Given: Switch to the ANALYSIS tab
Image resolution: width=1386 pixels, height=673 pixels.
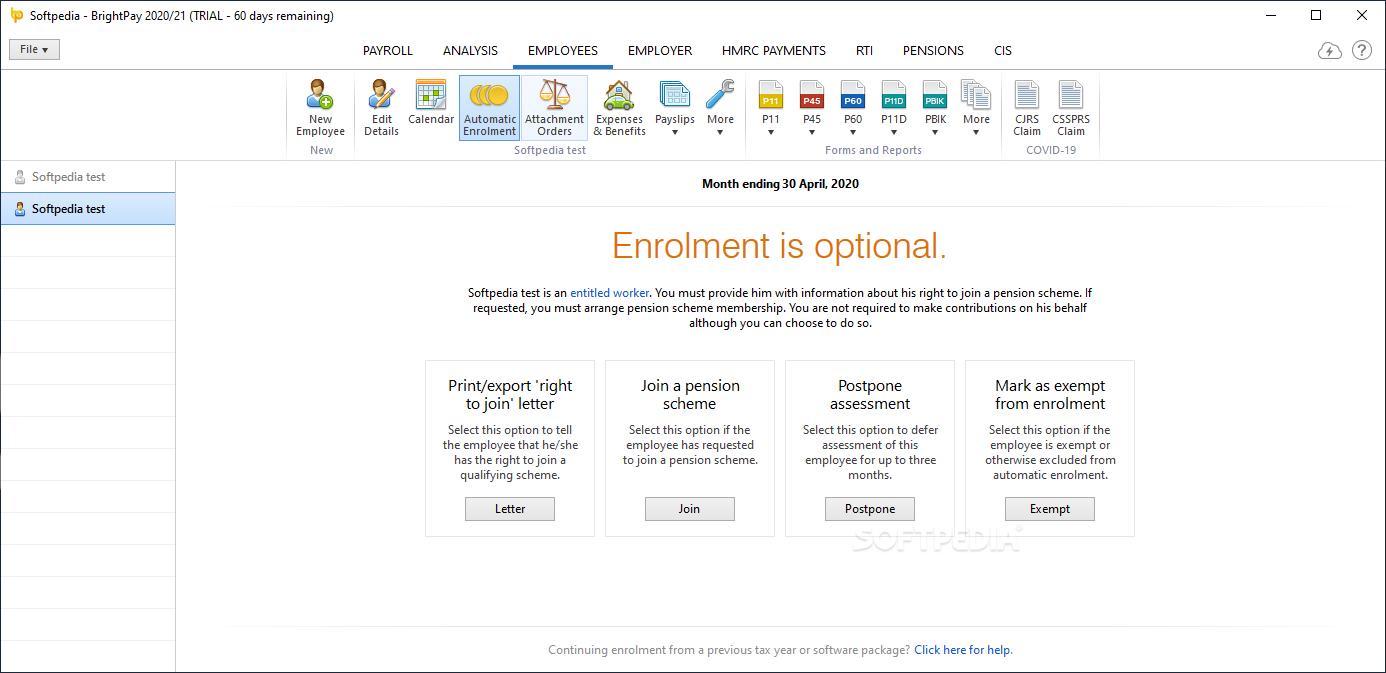Looking at the screenshot, I should [x=470, y=50].
